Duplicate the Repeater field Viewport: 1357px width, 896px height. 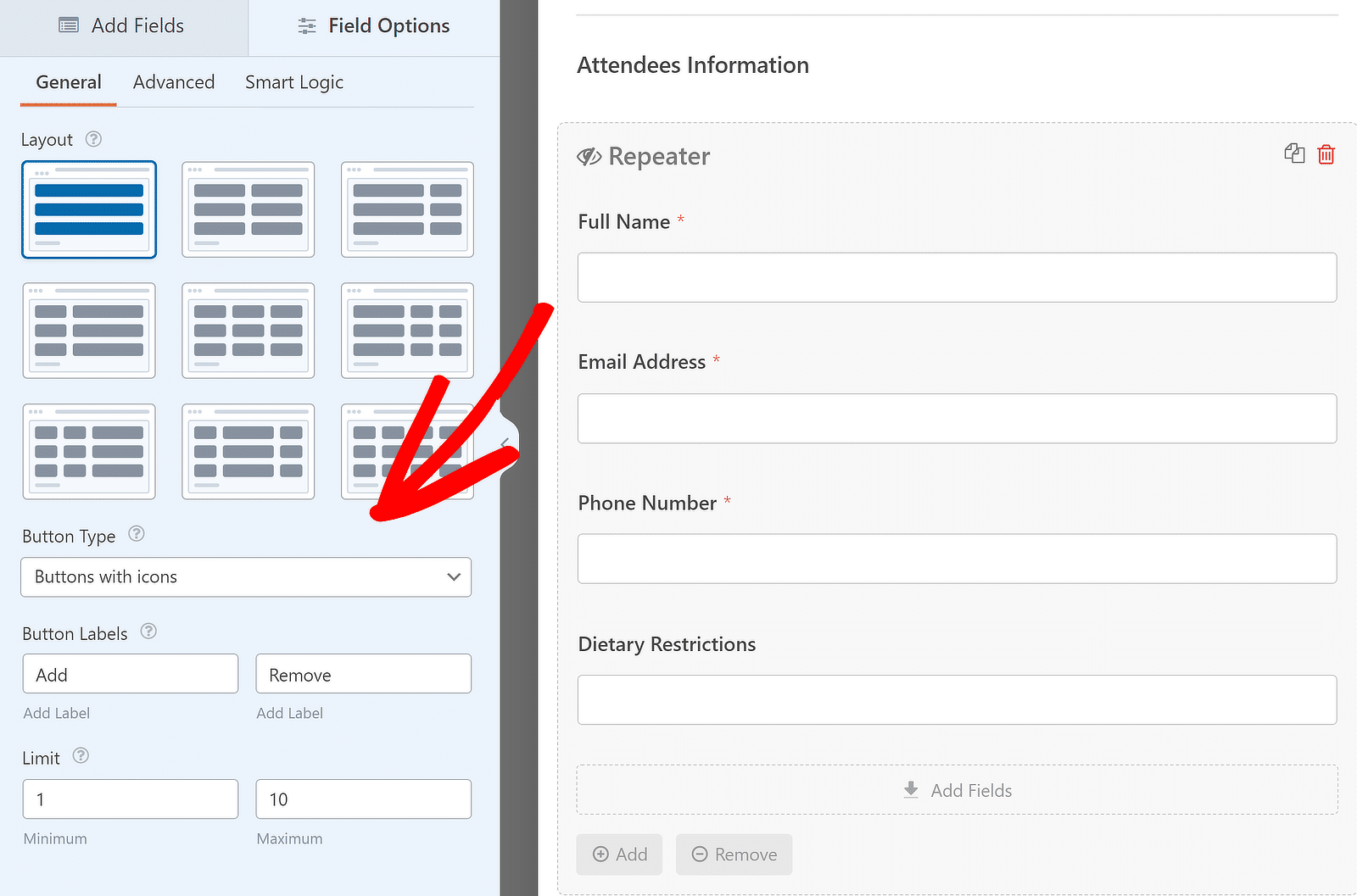[x=1294, y=153]
